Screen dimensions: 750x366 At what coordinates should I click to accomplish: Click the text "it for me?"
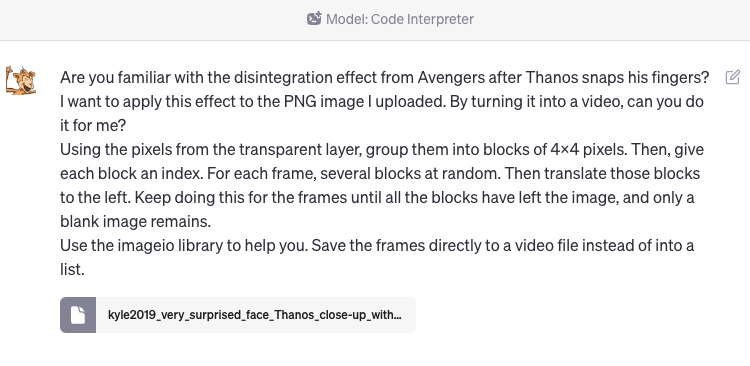coord(93,126)
